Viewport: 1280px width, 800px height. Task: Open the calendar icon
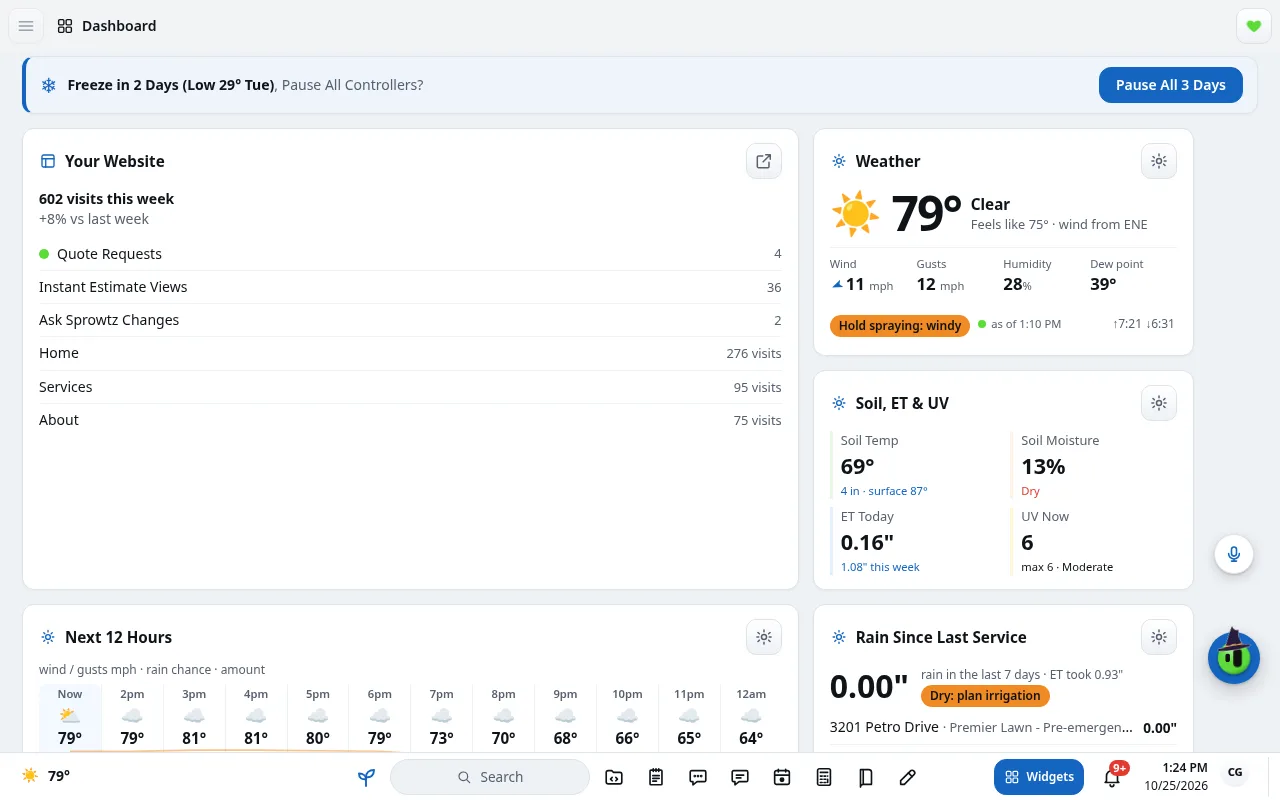pos(782,777)
